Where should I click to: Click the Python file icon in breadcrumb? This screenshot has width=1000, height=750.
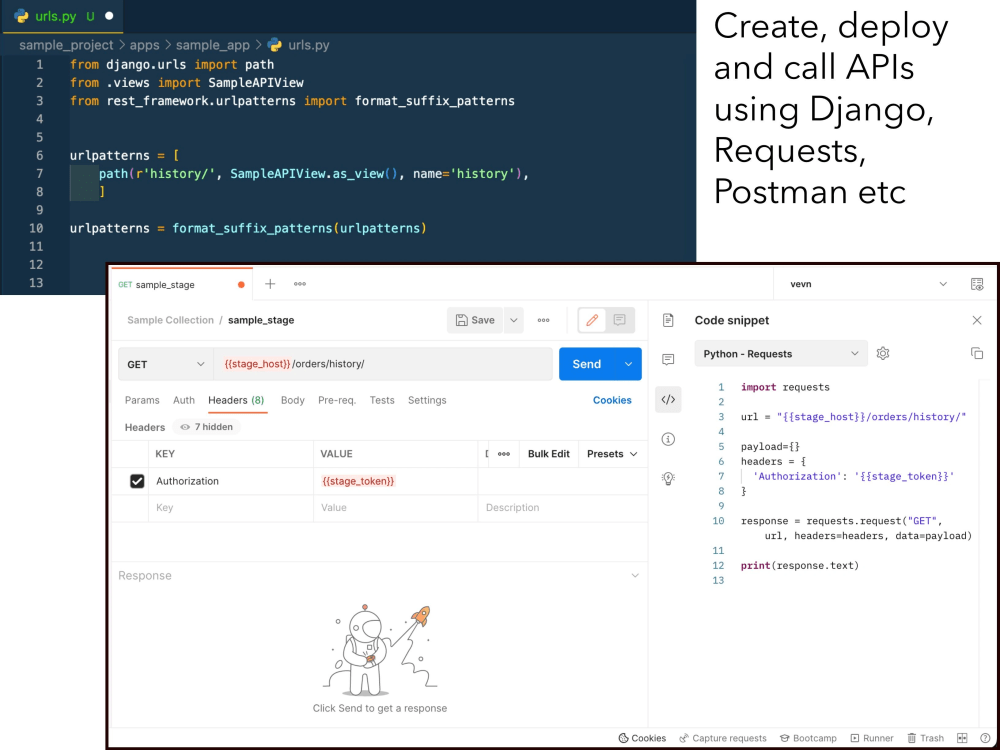(x=275, y=45)
